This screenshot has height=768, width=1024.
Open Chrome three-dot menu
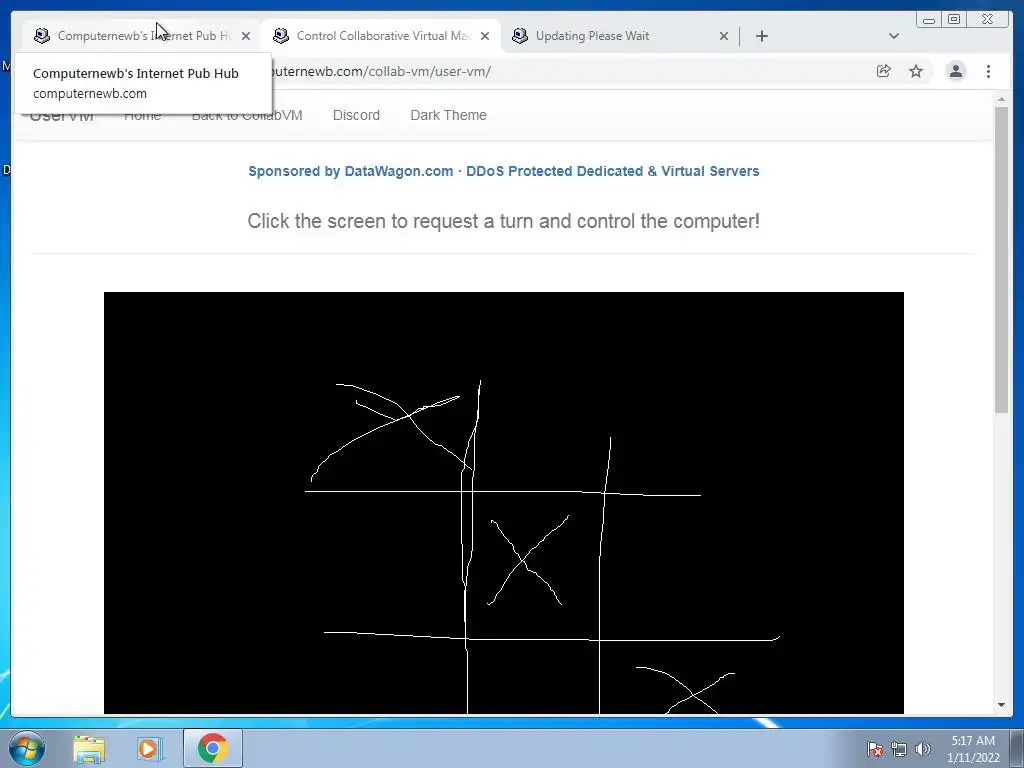coord(988,71)
